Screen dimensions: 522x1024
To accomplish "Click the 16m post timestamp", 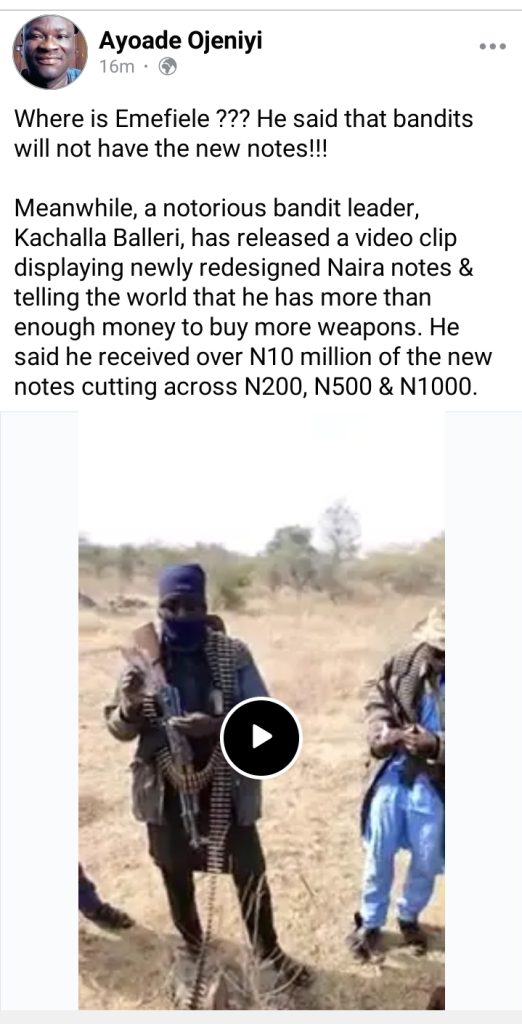I will click(117, 67).
